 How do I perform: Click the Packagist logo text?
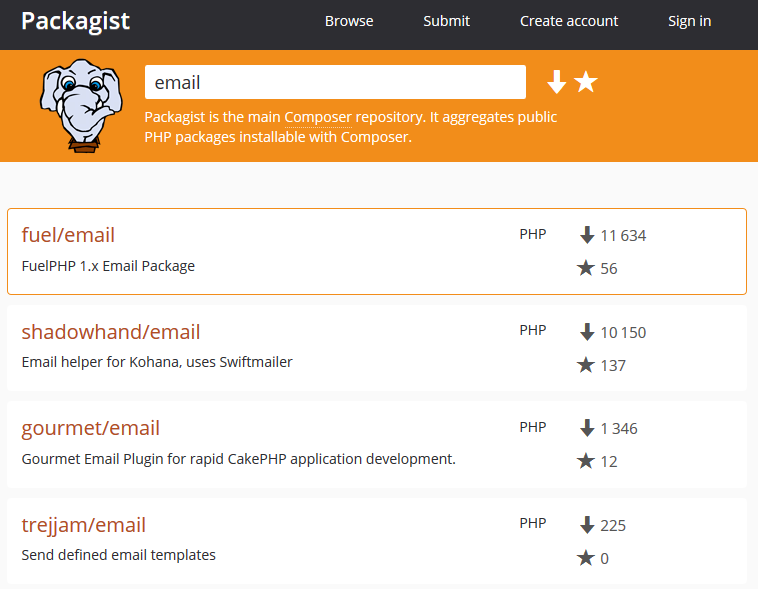pyautogui.click(x=75, y=22)
